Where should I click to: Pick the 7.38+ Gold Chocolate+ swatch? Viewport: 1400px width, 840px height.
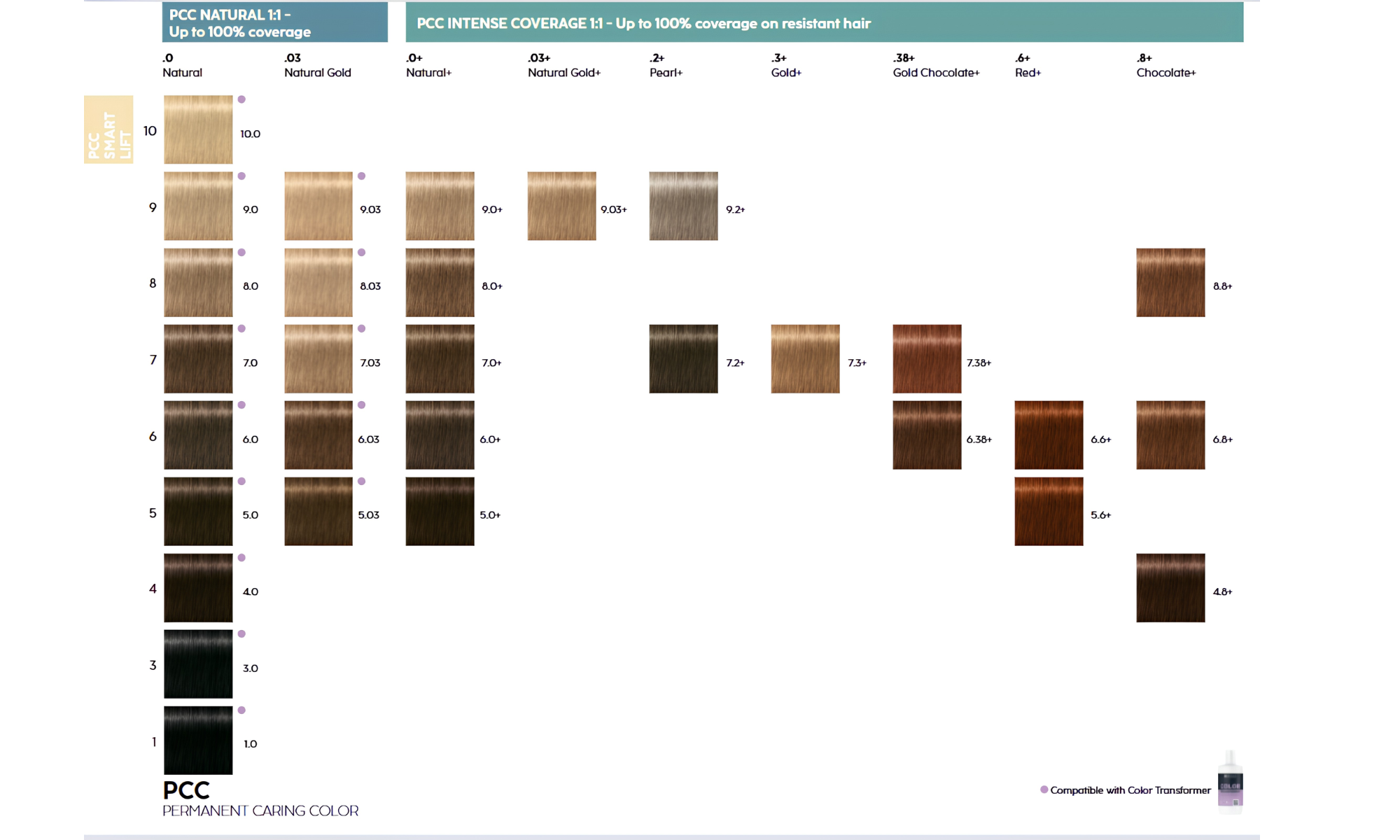click(927, 358)
